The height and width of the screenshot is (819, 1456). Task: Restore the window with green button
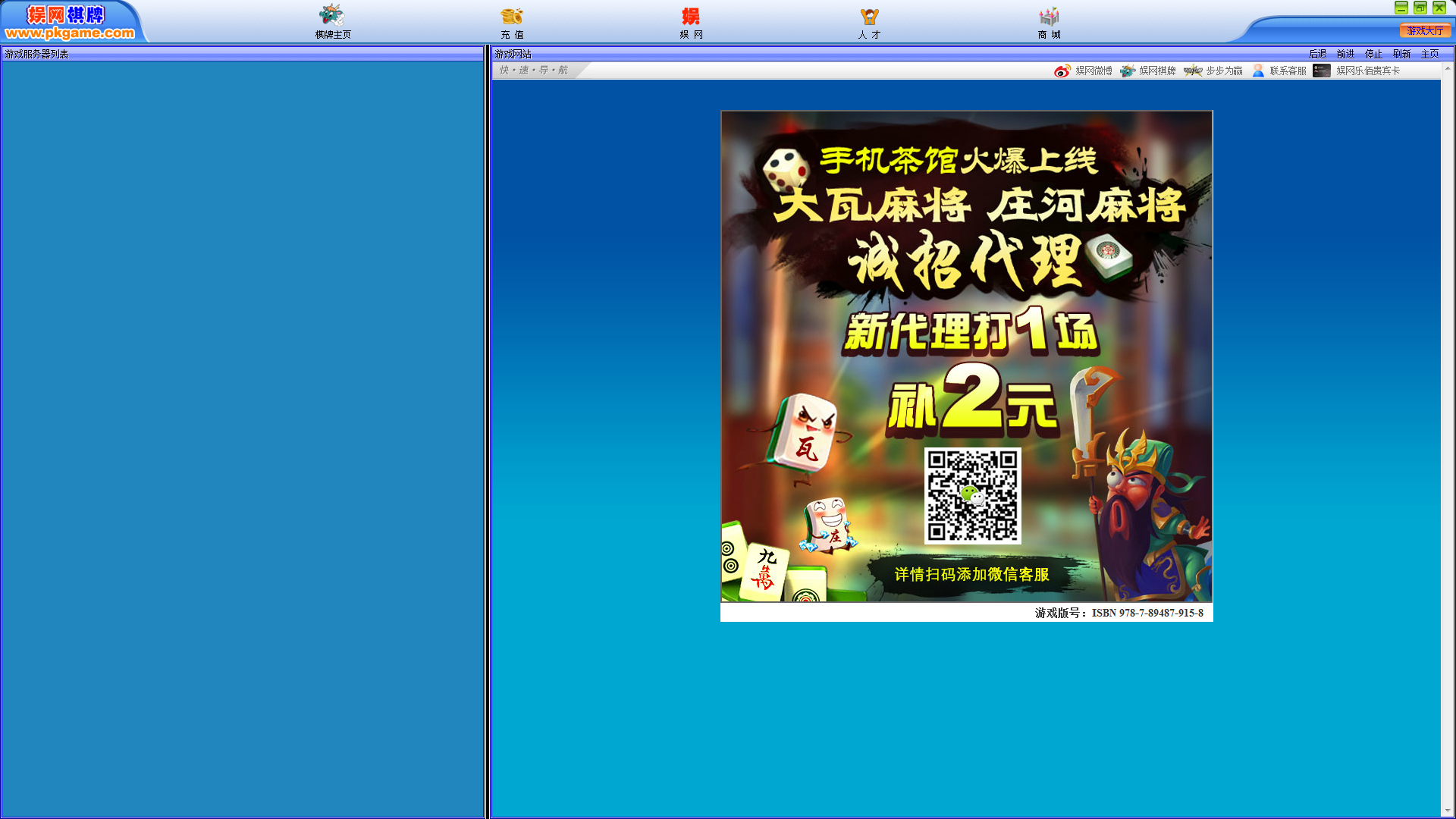click(1420, 8)
